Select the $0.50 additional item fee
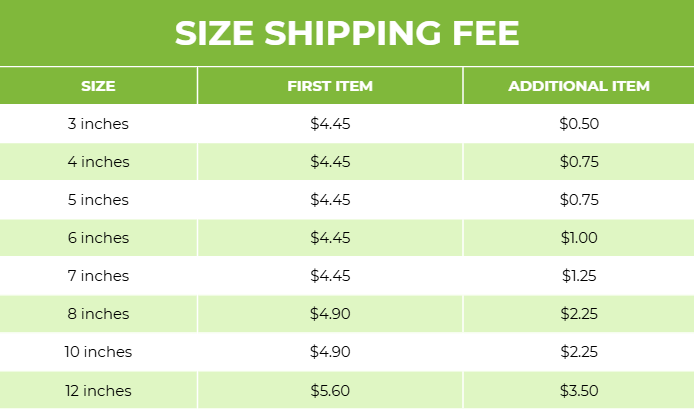This screenshot has width=694, height=409. 579,124
